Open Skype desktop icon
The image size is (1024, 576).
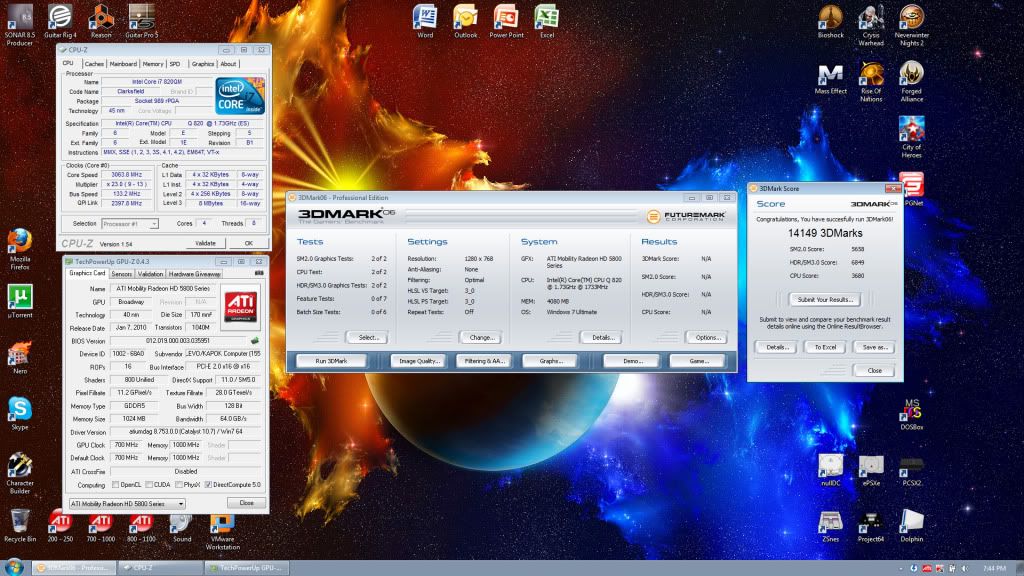point(20,413)
